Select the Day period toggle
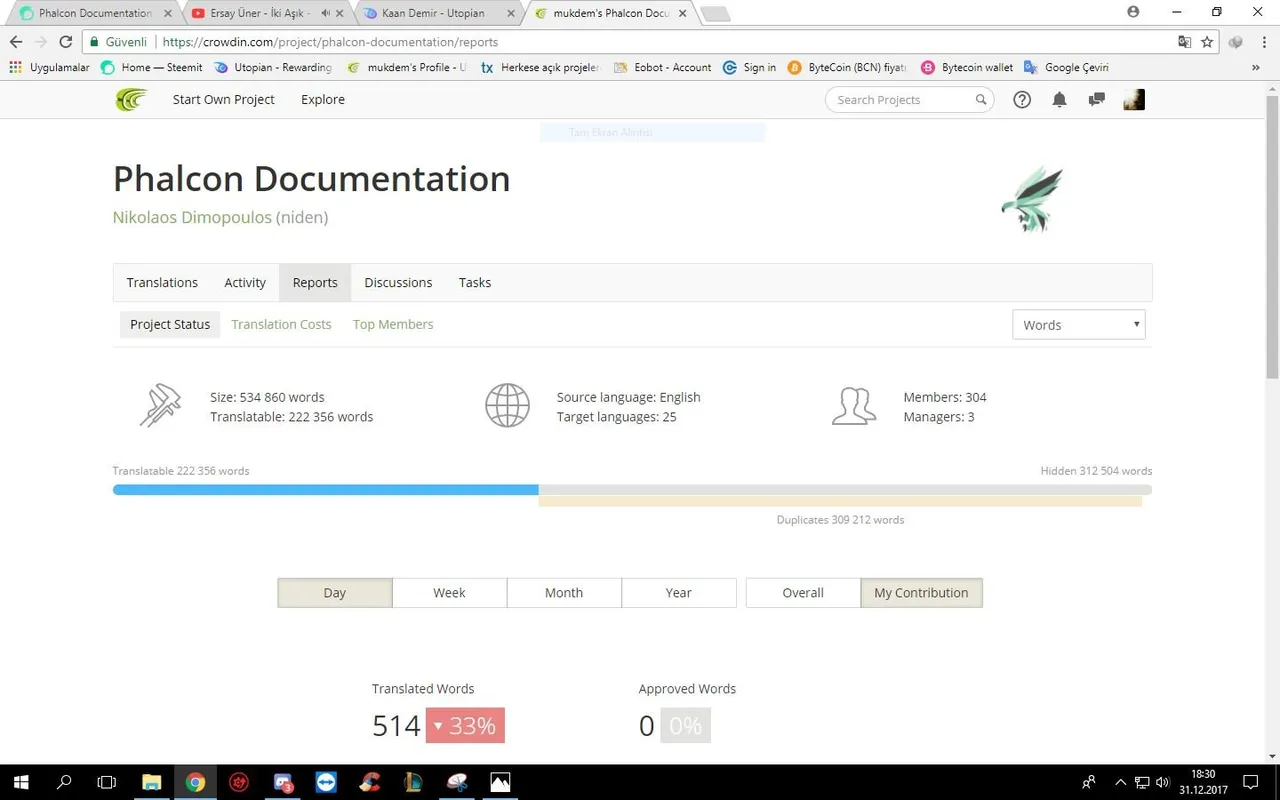The width and height of the screenshot is (1280, 800). point(335,593)
